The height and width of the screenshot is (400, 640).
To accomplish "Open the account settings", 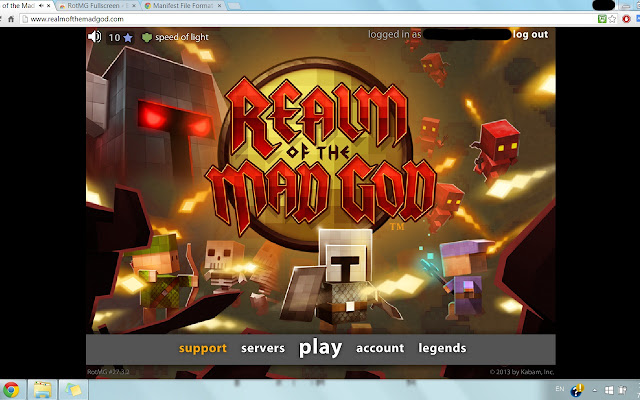I will 380,348.
